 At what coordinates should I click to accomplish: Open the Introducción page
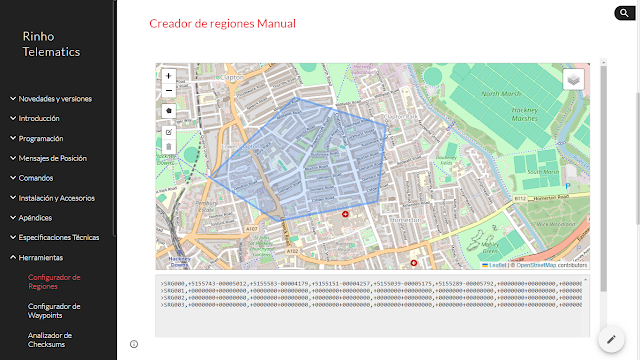coord(39,118)
